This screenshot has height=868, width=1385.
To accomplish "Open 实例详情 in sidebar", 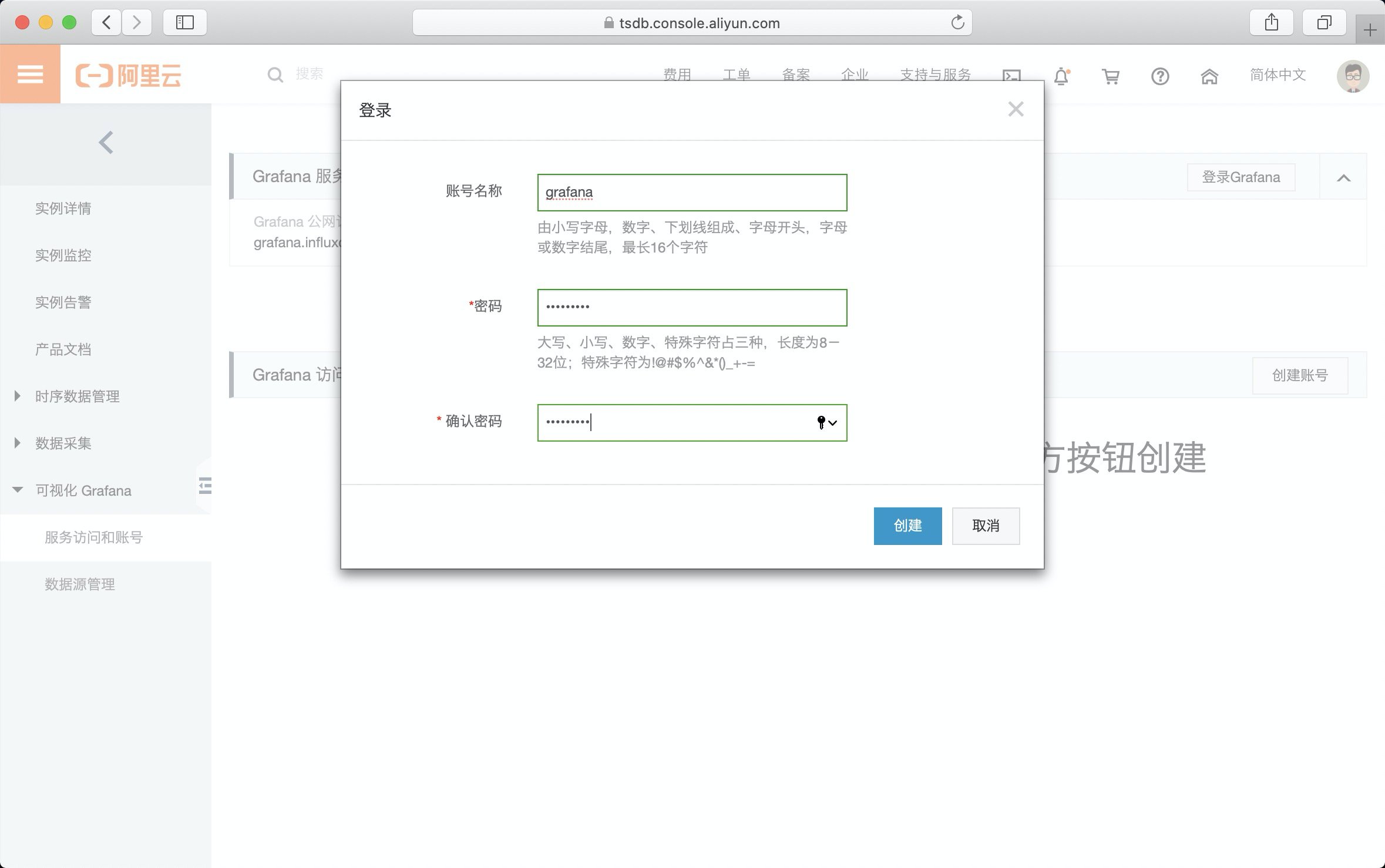I will 63,208.
